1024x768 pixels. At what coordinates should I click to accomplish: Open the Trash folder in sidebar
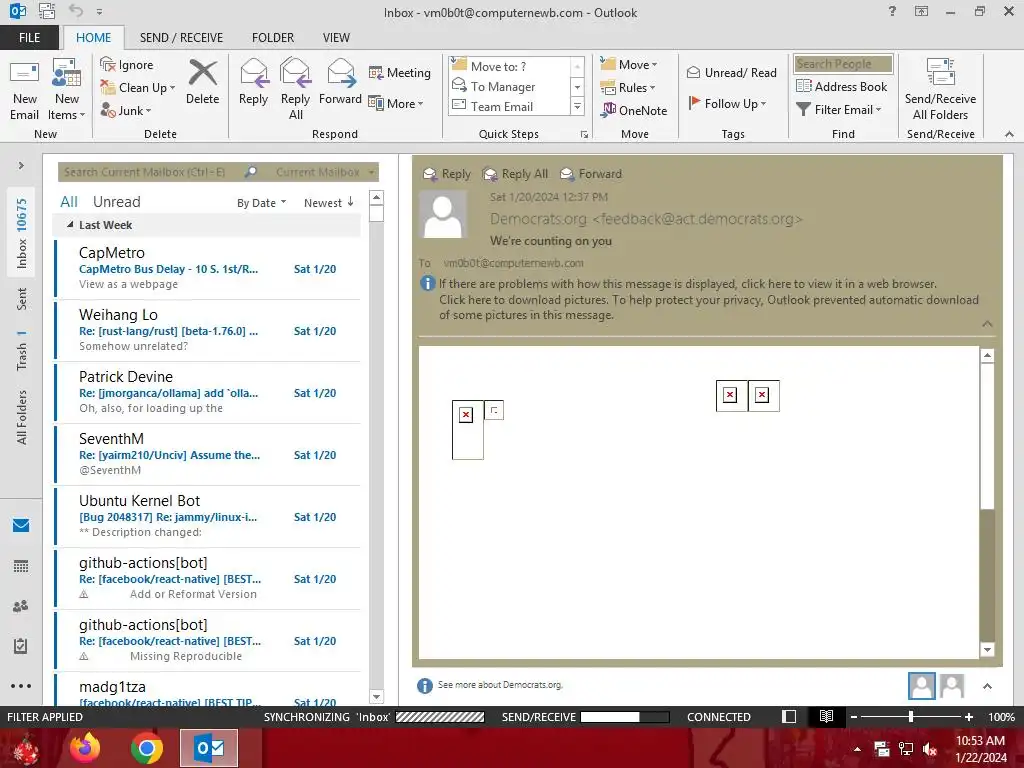pyautogui.click(x=22, y=350)
